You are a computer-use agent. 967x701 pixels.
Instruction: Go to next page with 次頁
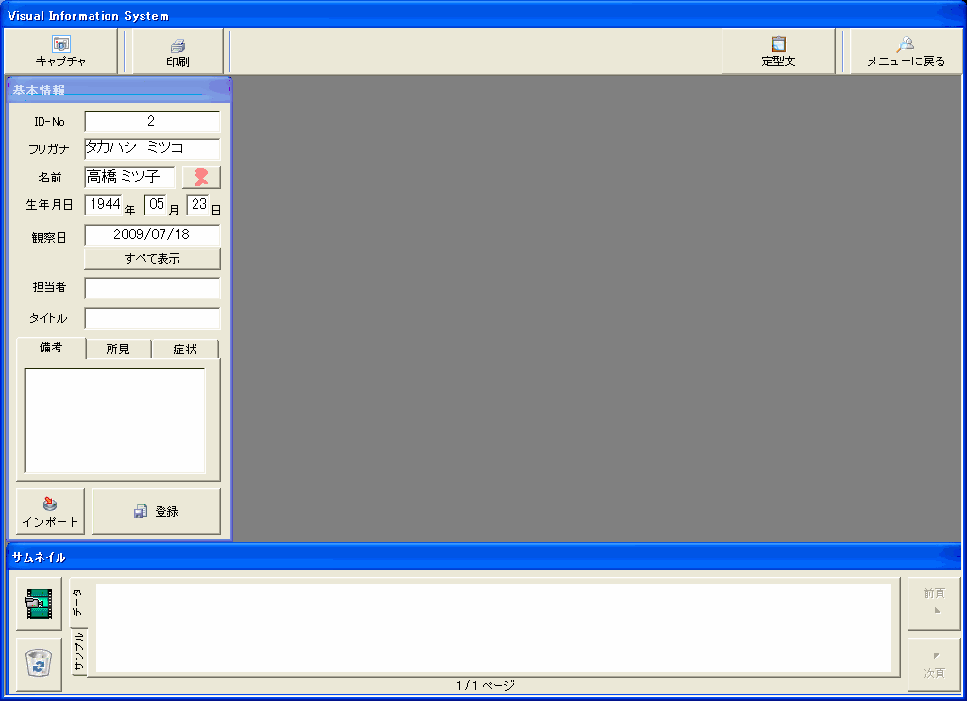point(933,664)
